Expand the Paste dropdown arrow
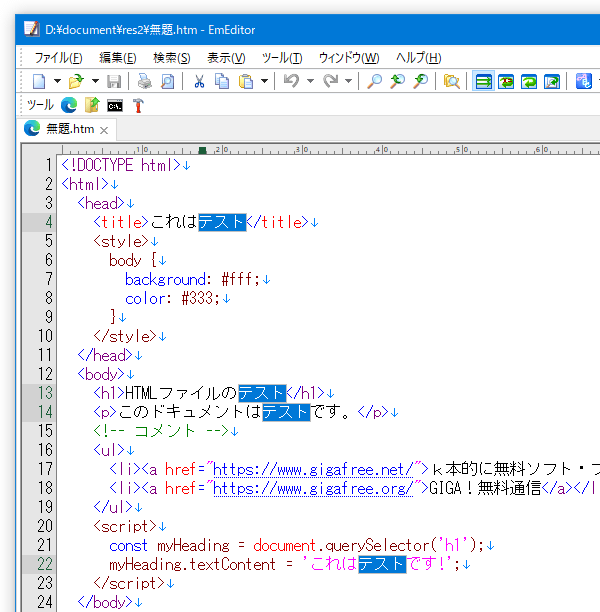Screen dimensions: 600x612 (x=264, y=81)
